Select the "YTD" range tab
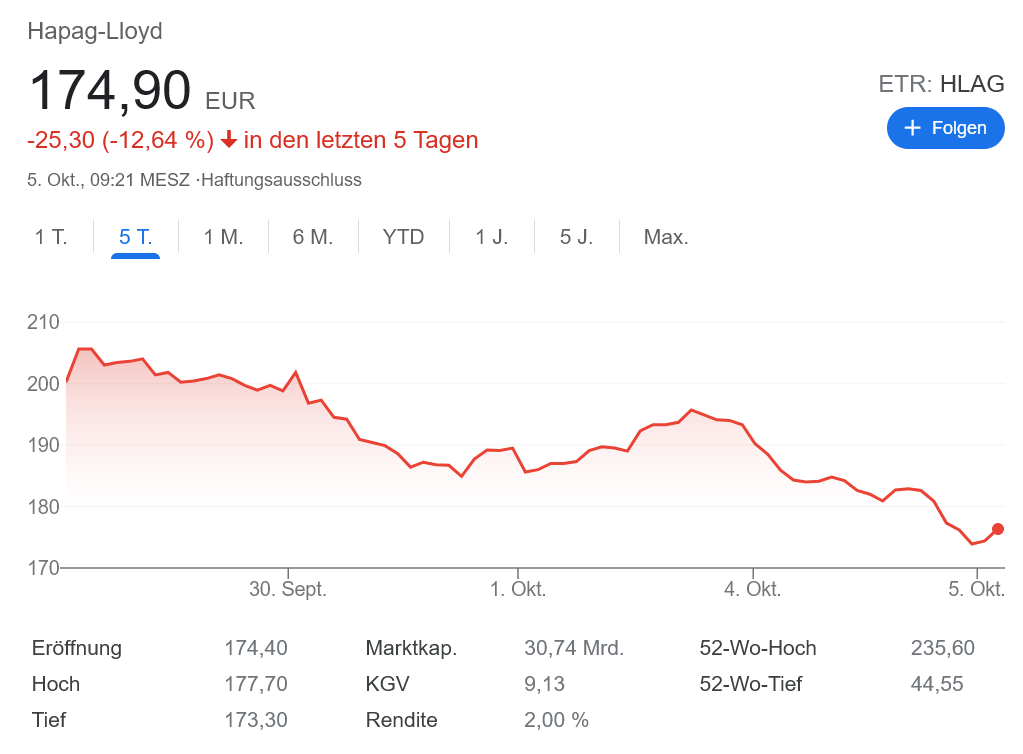Screen dimensions: 1023x754 tap(402, 237)
